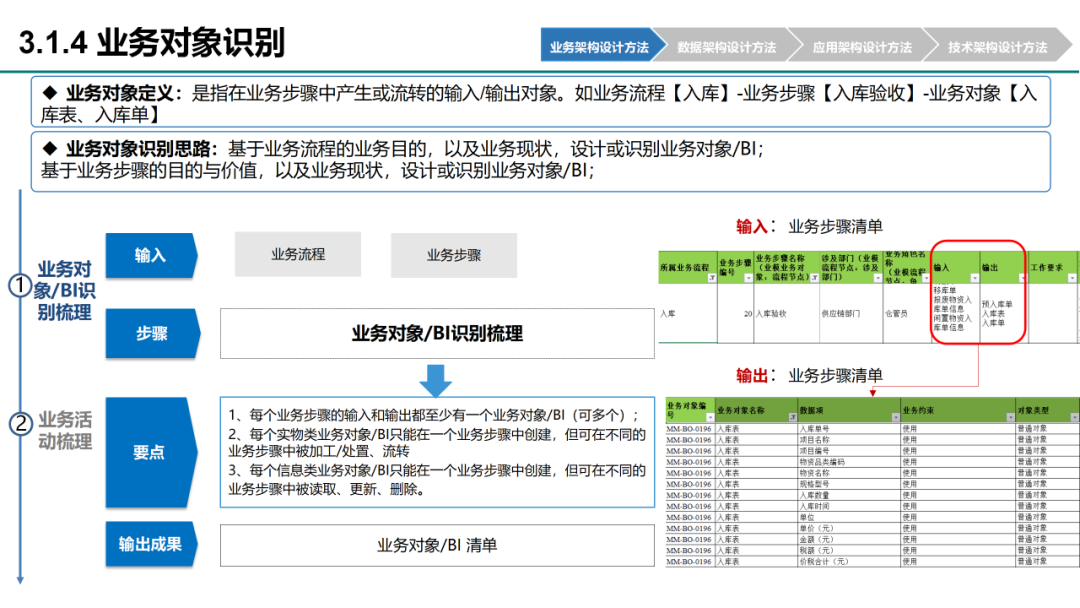Click the 3.1.4 业务对象识别 slide title

[x=152, y=43]
